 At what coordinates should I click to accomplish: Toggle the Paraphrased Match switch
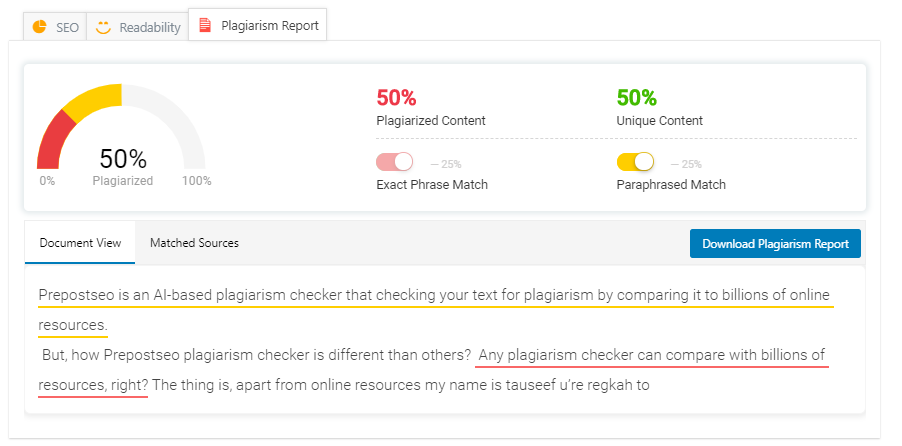pyautogui.click(x=635, y=162)
